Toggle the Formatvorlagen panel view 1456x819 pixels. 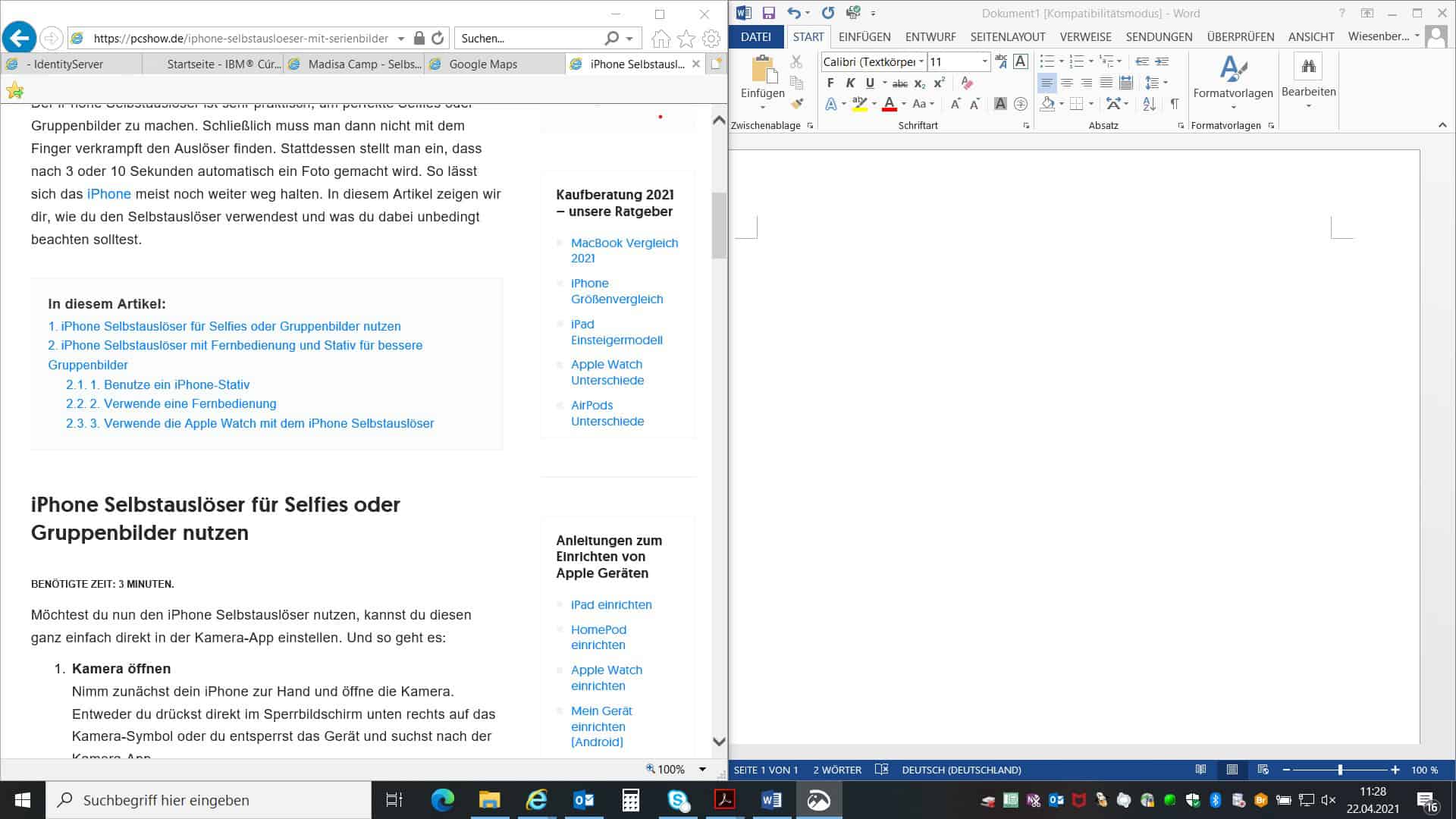pos(1273,125)
